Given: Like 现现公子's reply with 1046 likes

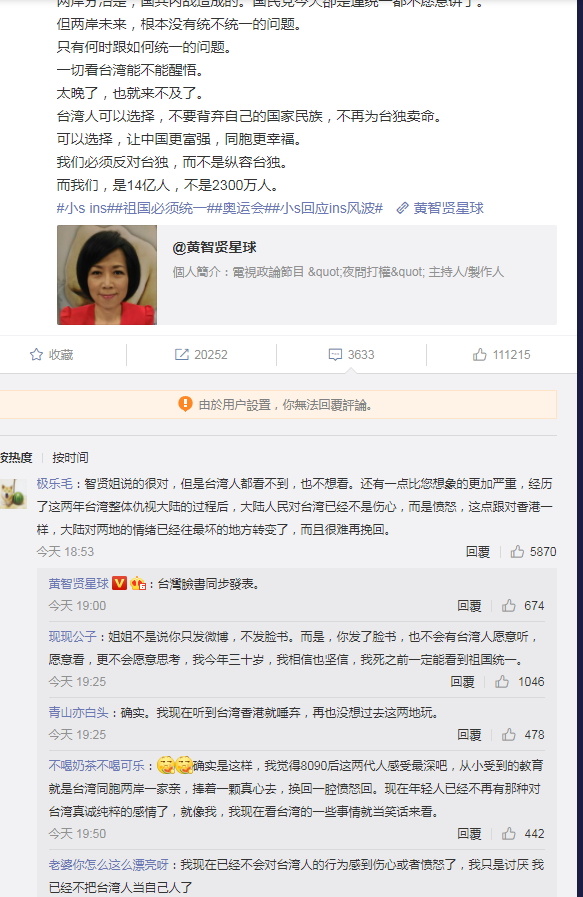Looking at the screenshot, I should [502, 681].
